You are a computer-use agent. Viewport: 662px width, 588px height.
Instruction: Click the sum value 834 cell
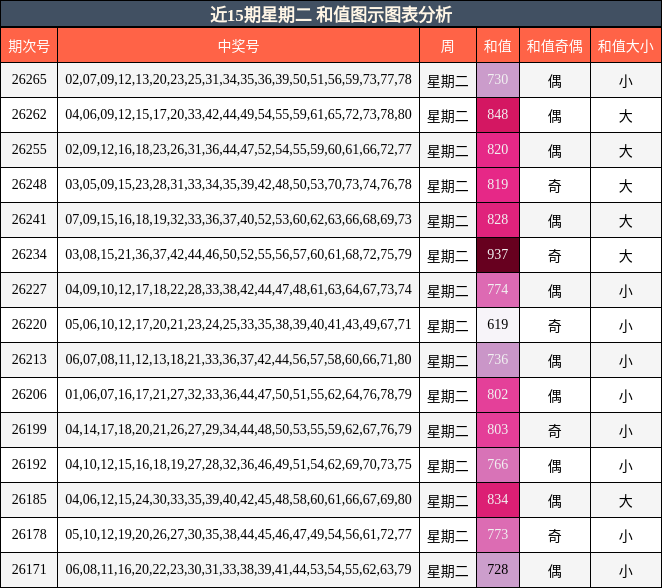(x=498, y=501)
